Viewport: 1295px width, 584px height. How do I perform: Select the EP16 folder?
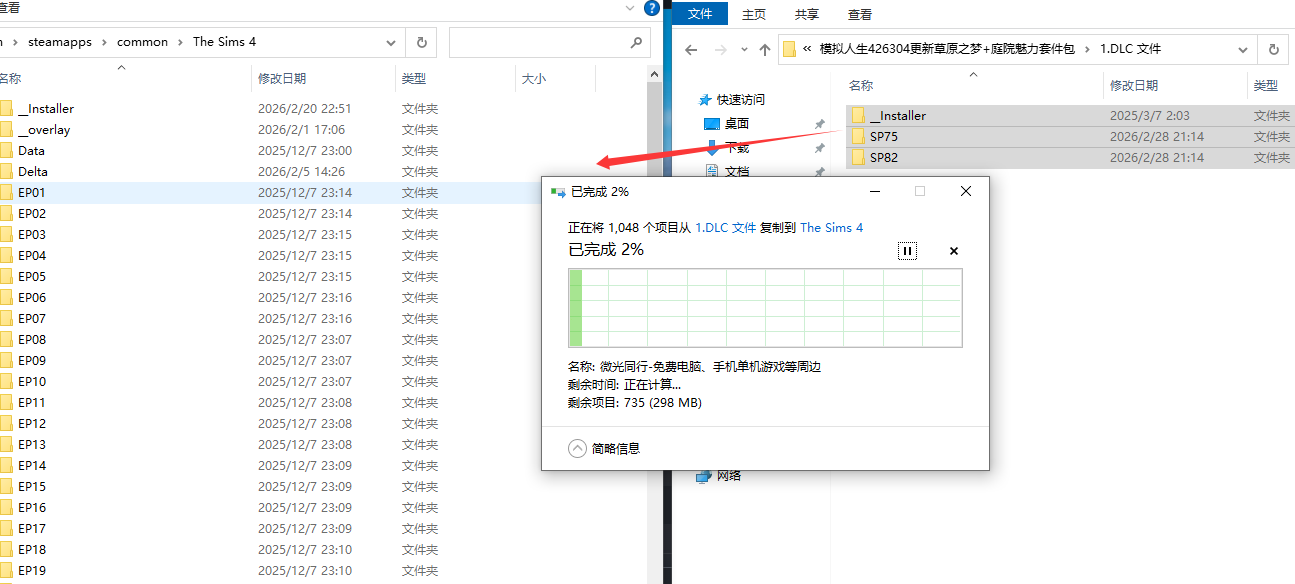32,507
